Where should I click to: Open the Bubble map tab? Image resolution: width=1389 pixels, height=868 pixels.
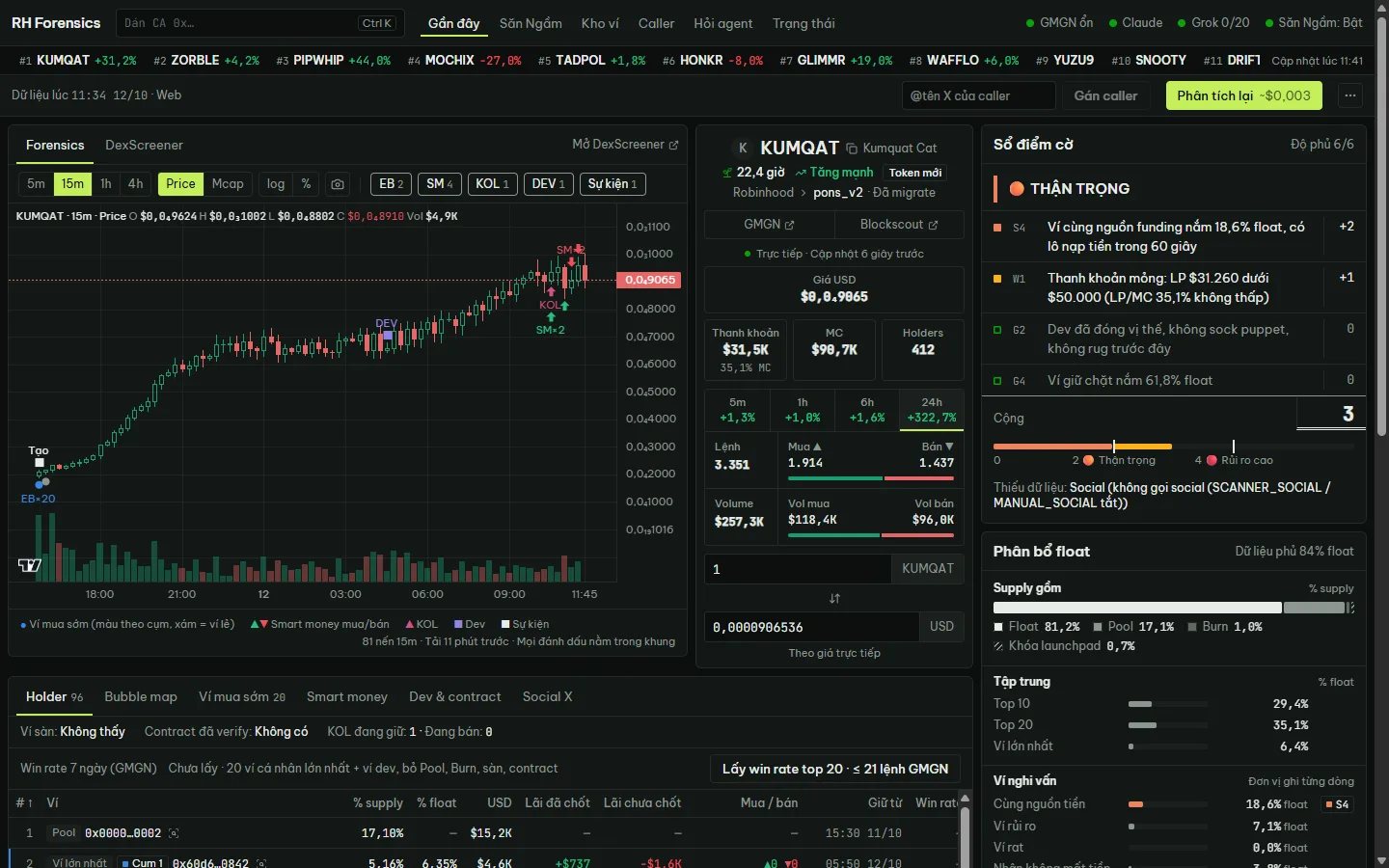point(141,697)
